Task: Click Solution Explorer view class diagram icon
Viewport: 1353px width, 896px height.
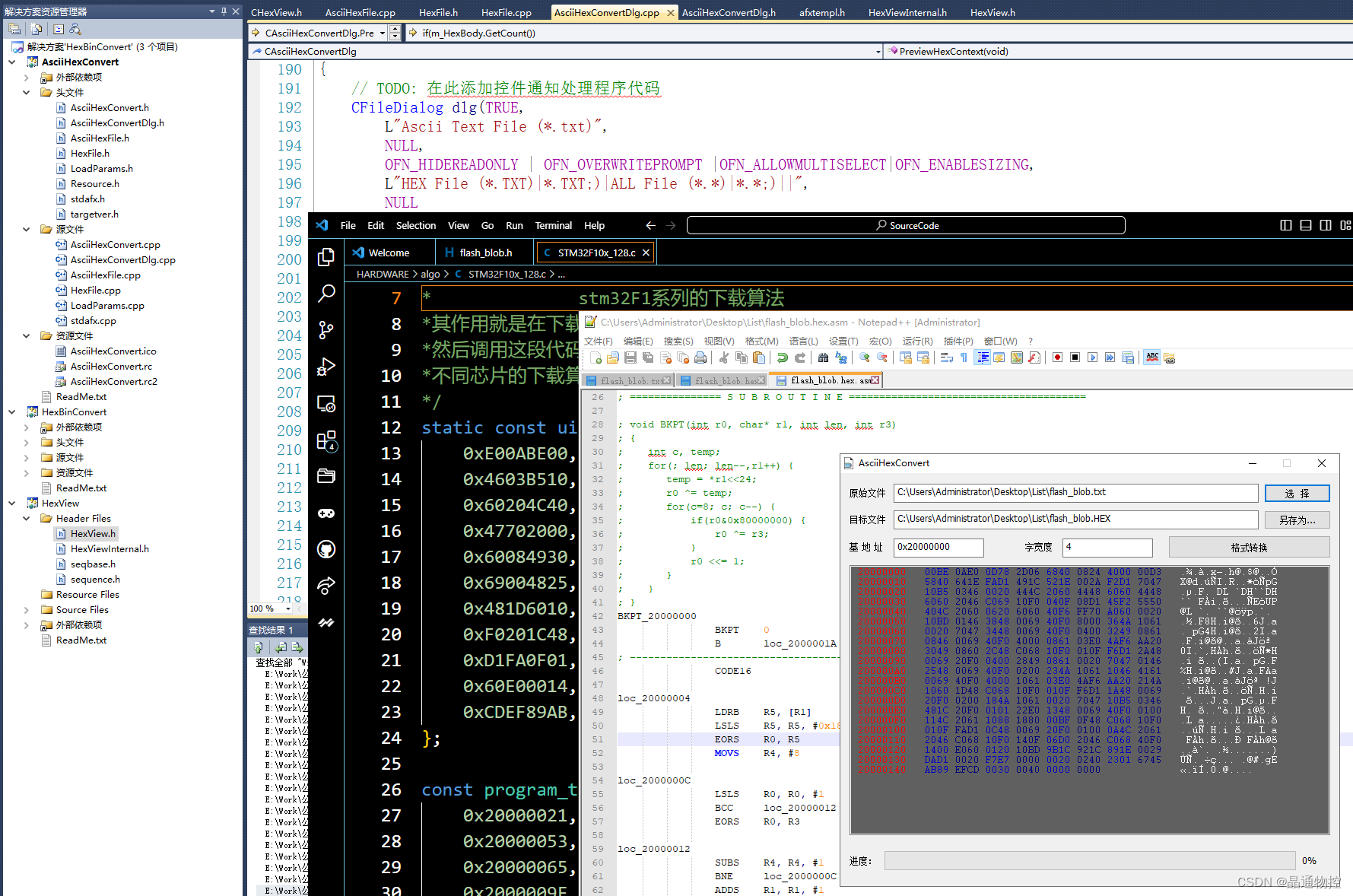Action: pos(75,29)
